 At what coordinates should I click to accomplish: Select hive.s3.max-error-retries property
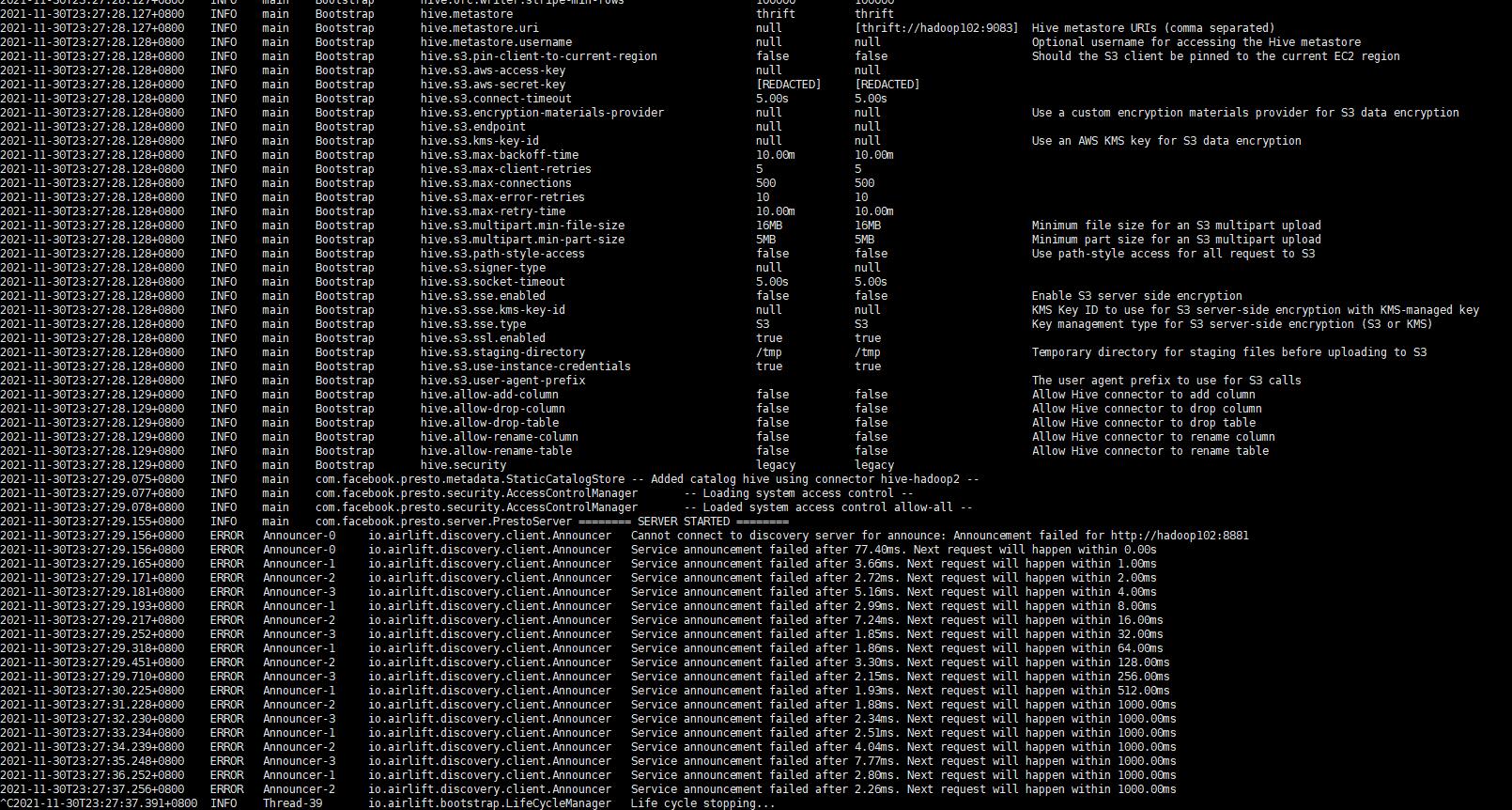coord(502,197)
